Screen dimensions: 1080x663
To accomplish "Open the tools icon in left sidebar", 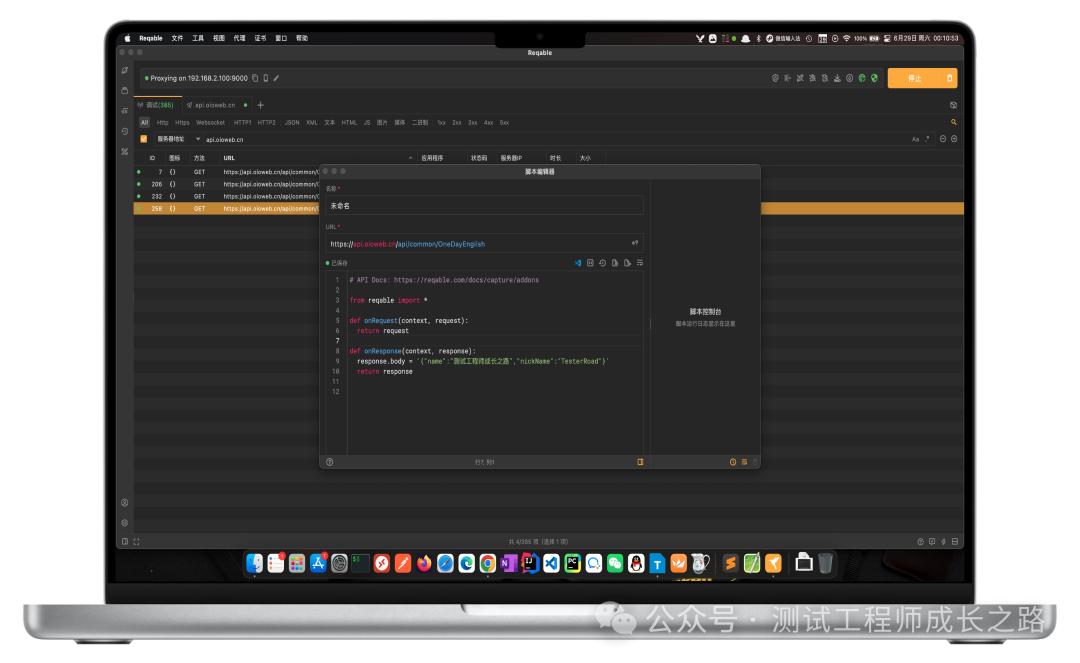I will click(x=125, y=151).
